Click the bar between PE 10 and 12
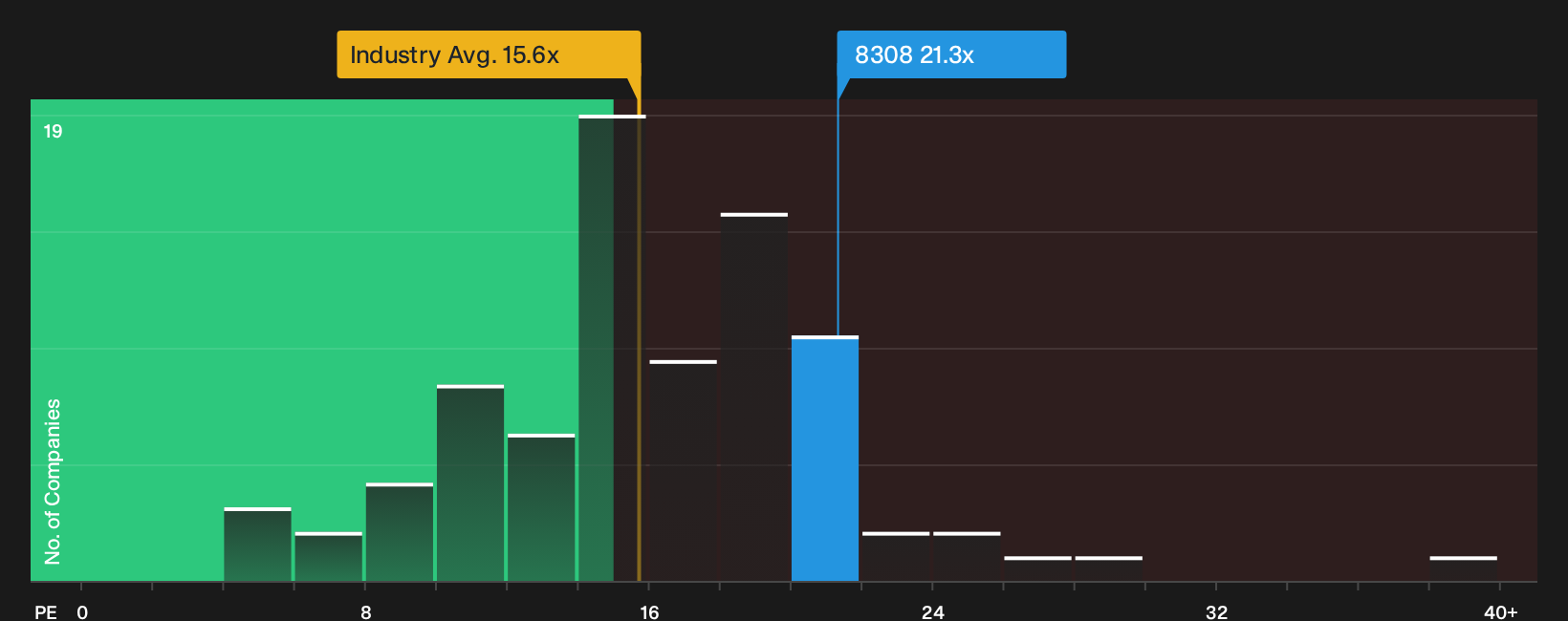The width and height of the screenshot is (1568, 621). coord(470,482)
